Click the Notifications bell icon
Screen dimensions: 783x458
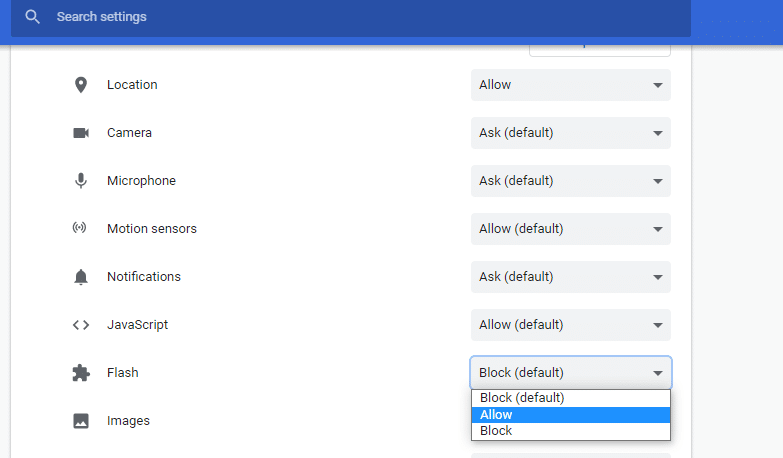click(81, 277)
